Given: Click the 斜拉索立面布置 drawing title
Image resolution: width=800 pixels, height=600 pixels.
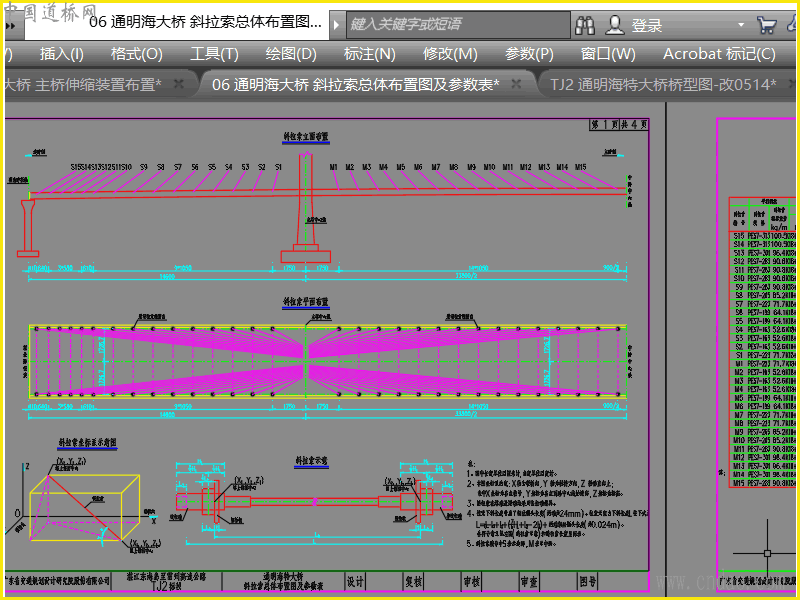Looking at the screenshot, I should click(x=306, y=137).
